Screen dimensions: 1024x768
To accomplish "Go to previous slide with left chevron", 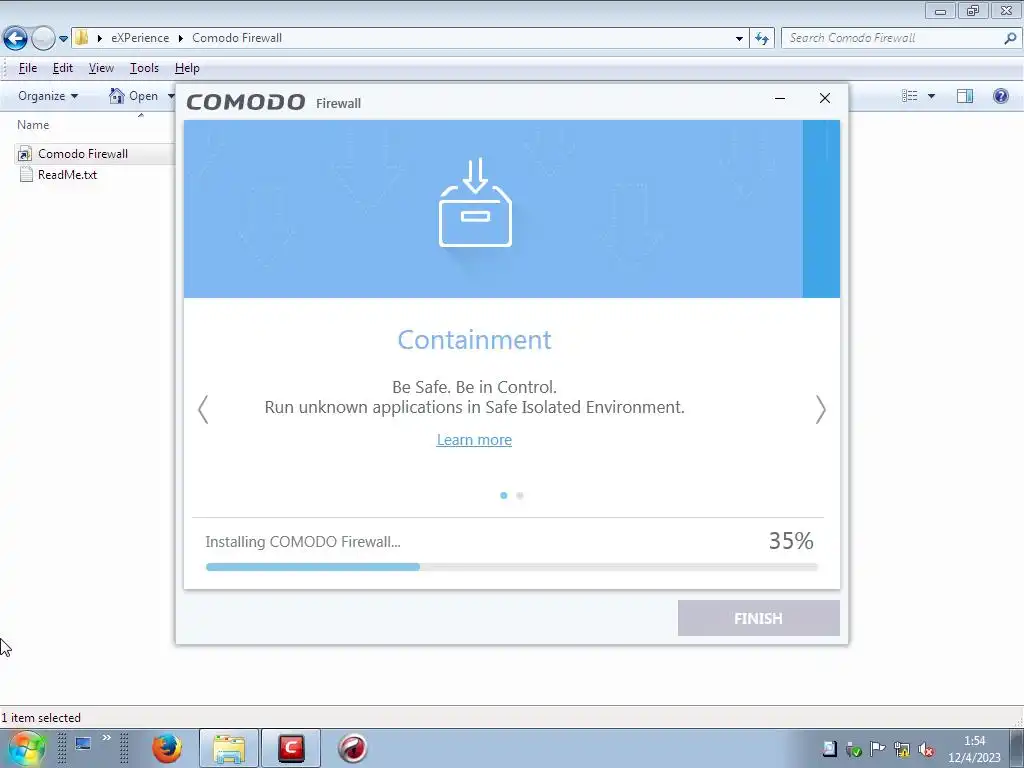I will point(203,409).
